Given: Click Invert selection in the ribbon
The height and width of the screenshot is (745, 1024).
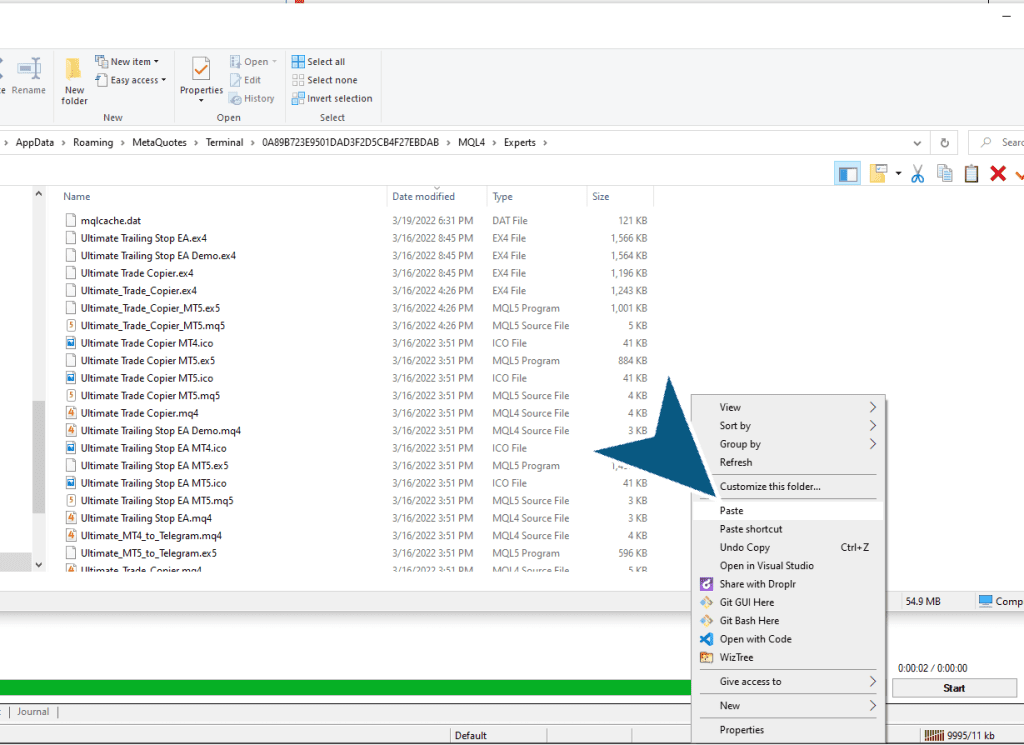Looking at the screenshot, I should pos(332,99).
